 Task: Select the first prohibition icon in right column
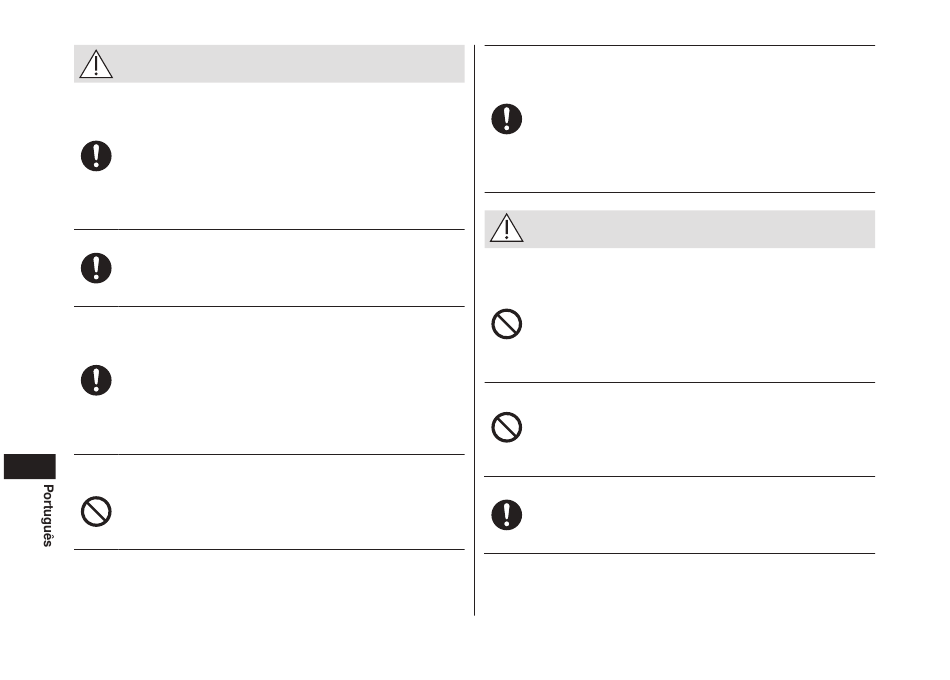pos(507,324)
